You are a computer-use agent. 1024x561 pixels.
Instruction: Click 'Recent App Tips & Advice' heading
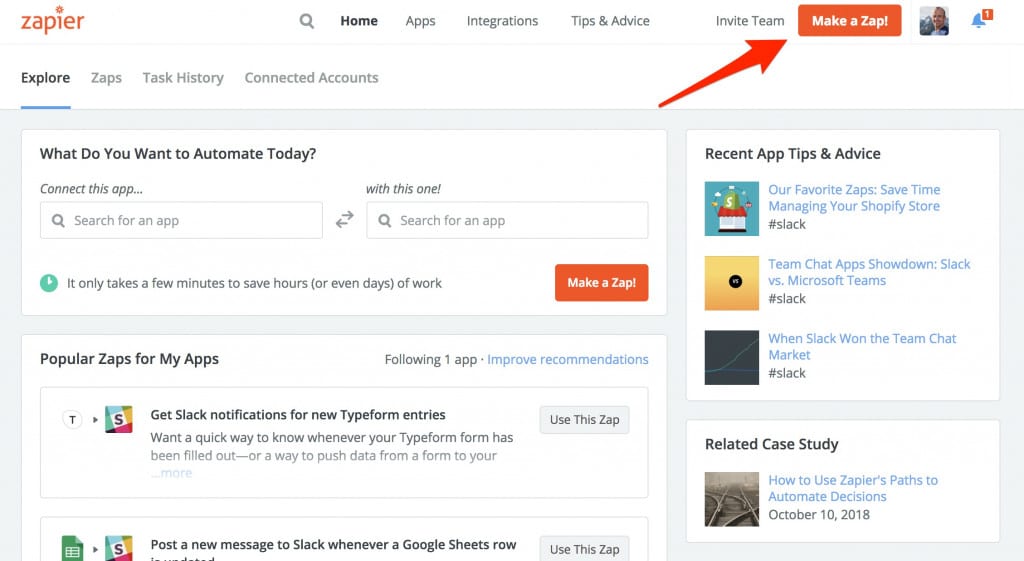pyautogui.click(x=793, y=153)
